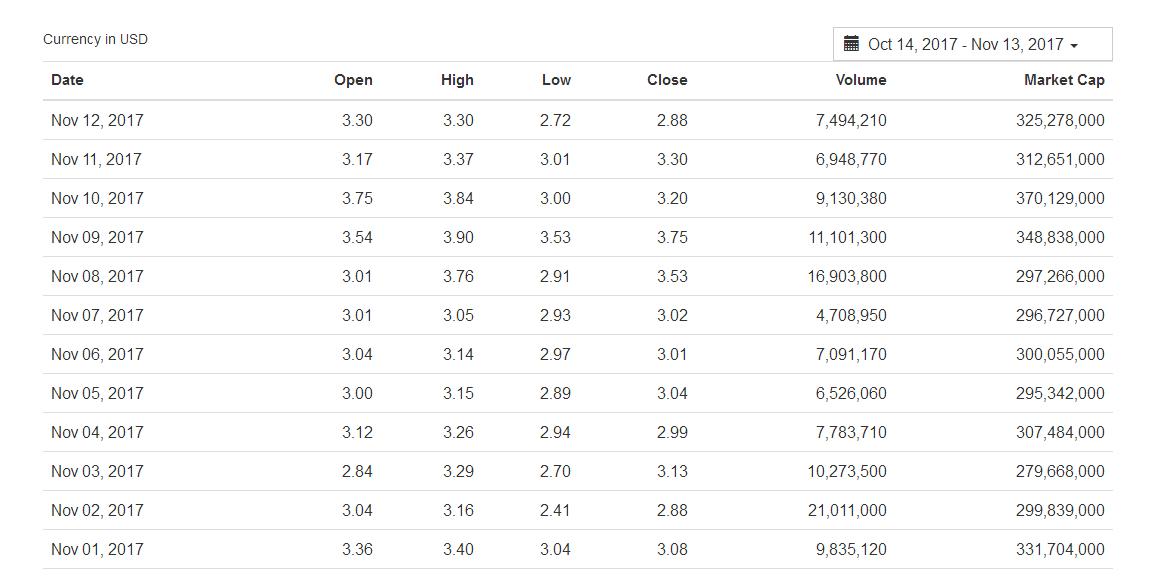
Task: Click volume value 16,903,800
Action: tap(847, 276)
